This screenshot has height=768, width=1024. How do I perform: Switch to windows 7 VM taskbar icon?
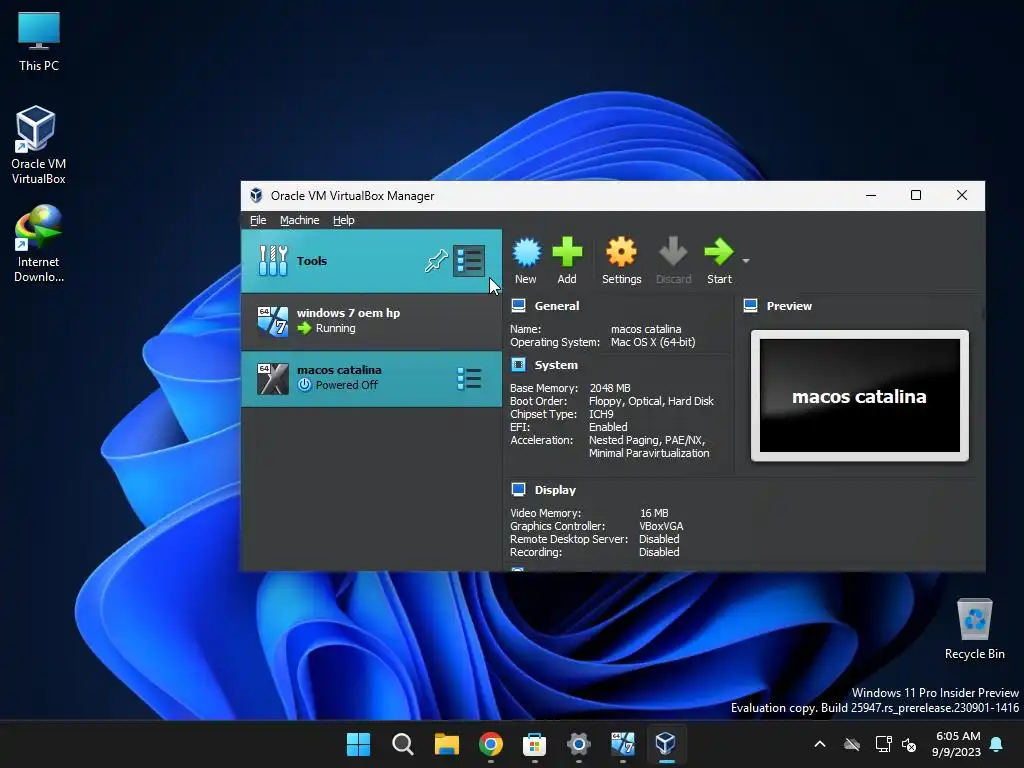point(622,744)
